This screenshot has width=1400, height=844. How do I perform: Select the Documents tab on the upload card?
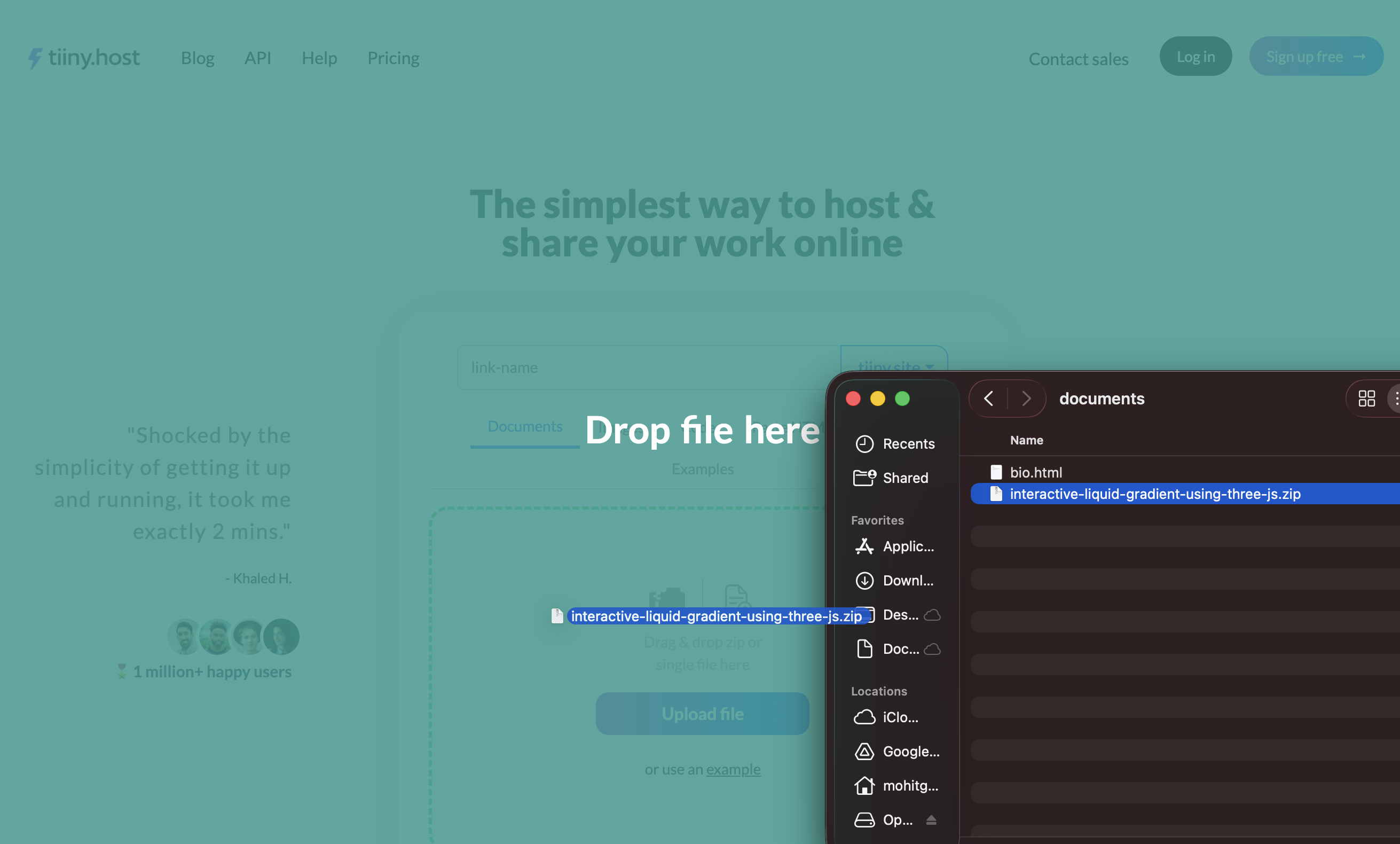point(524,426)
